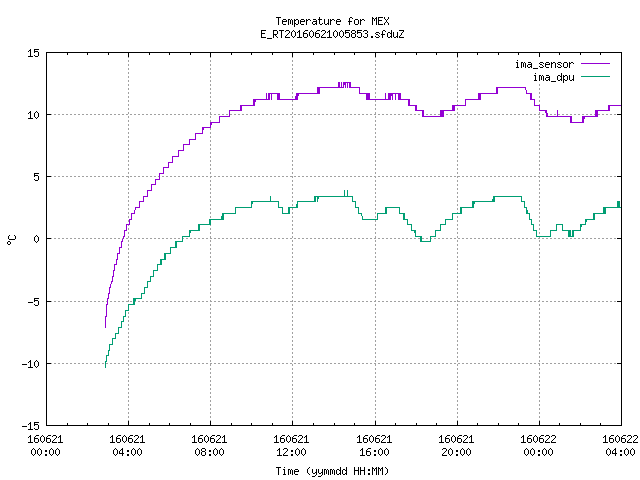Click the green ima_dpu legend line sample
This screenshot has width=640, height=480.
coord(596,76)
